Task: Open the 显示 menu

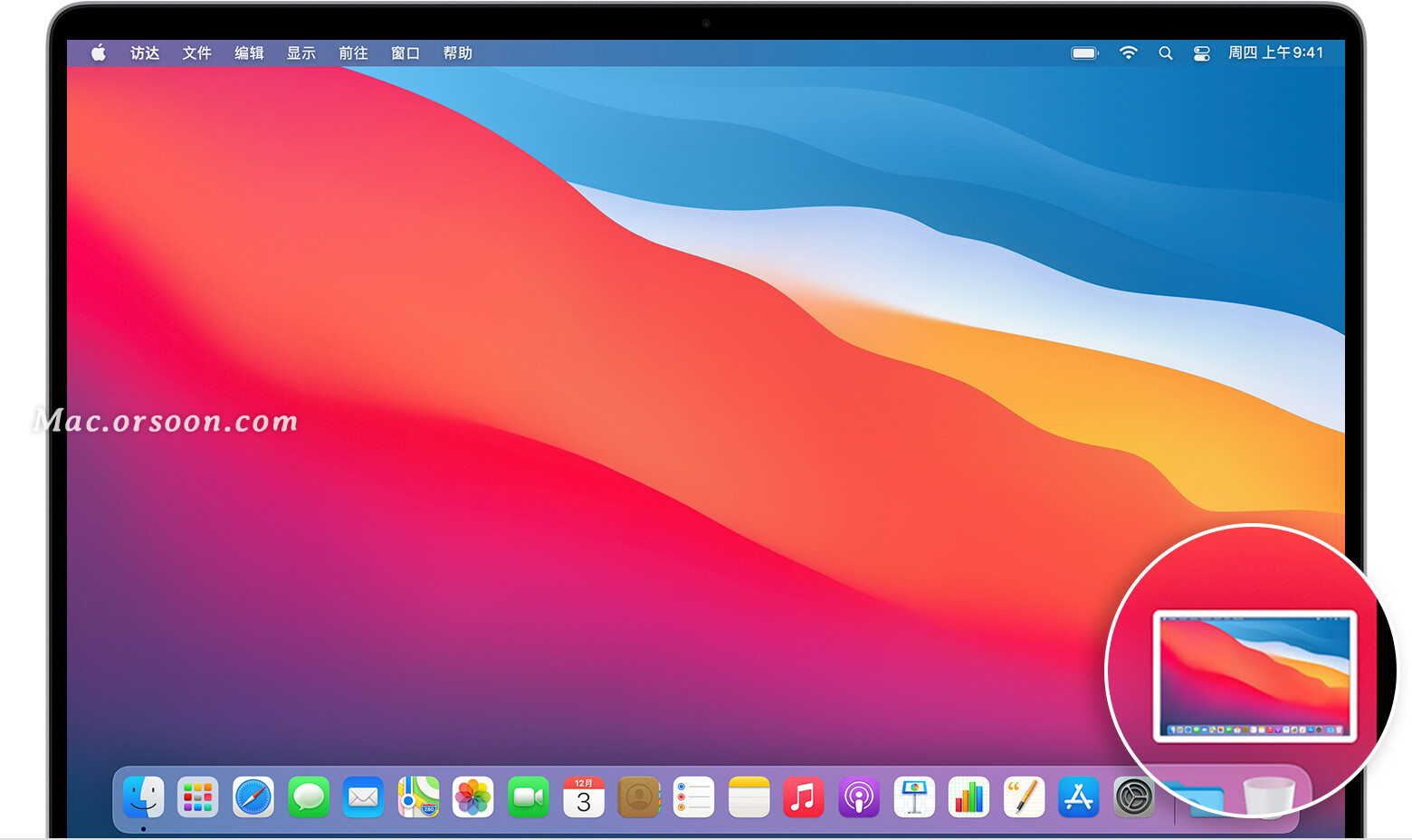Action: coord(301,52)
